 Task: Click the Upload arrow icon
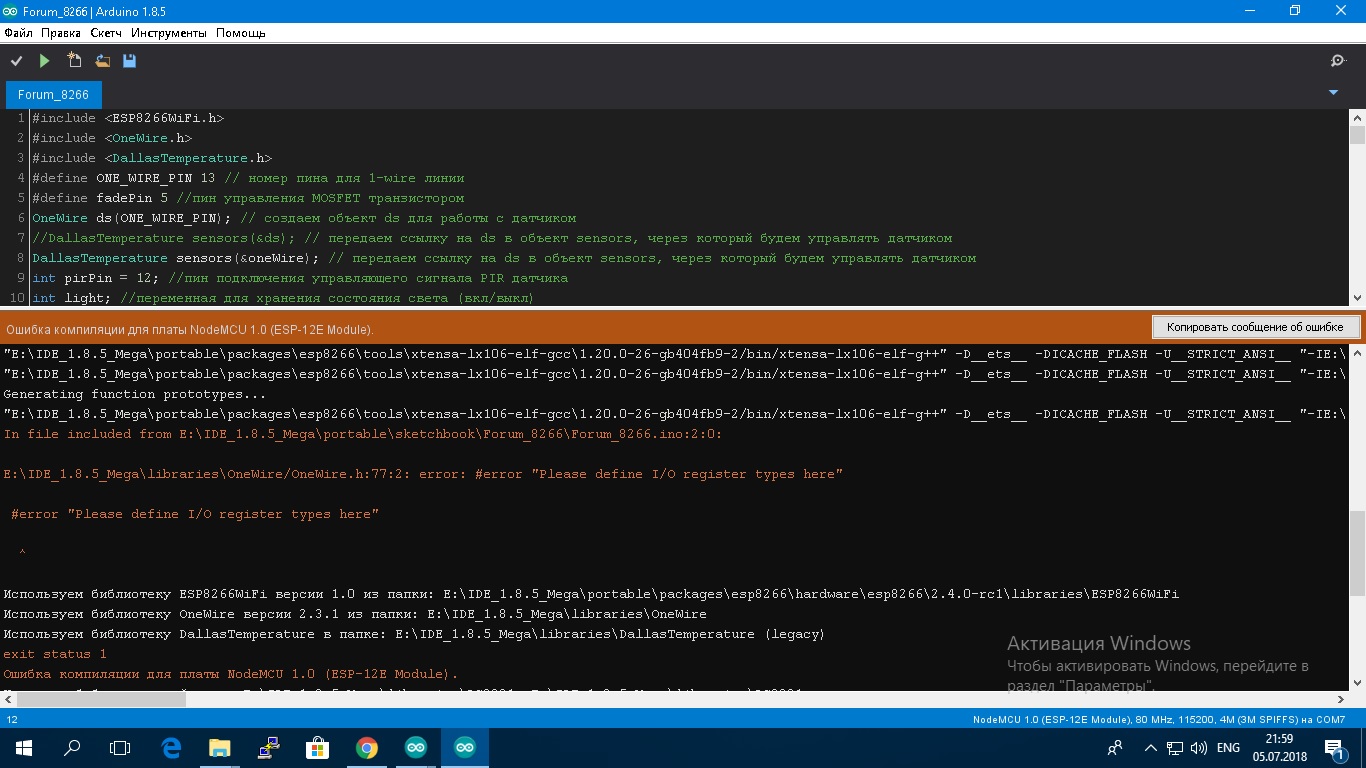point(44,61)
